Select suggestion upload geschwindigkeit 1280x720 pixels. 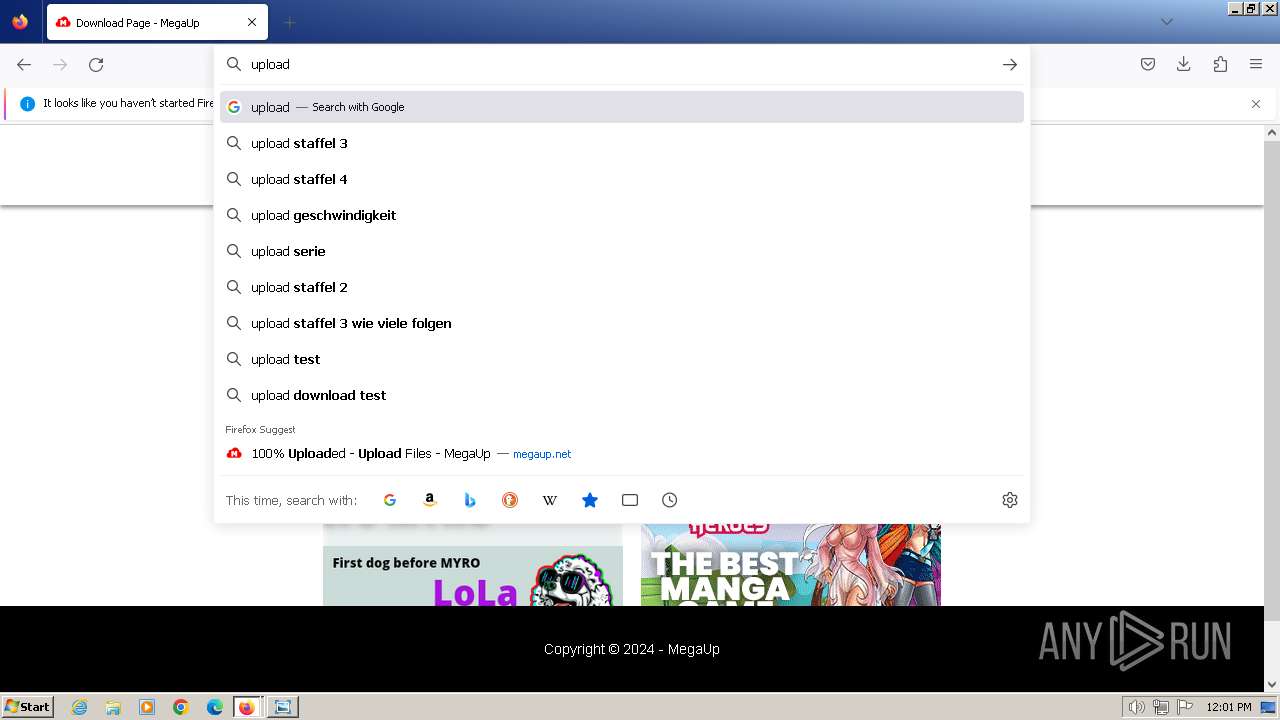click(622, 215)
